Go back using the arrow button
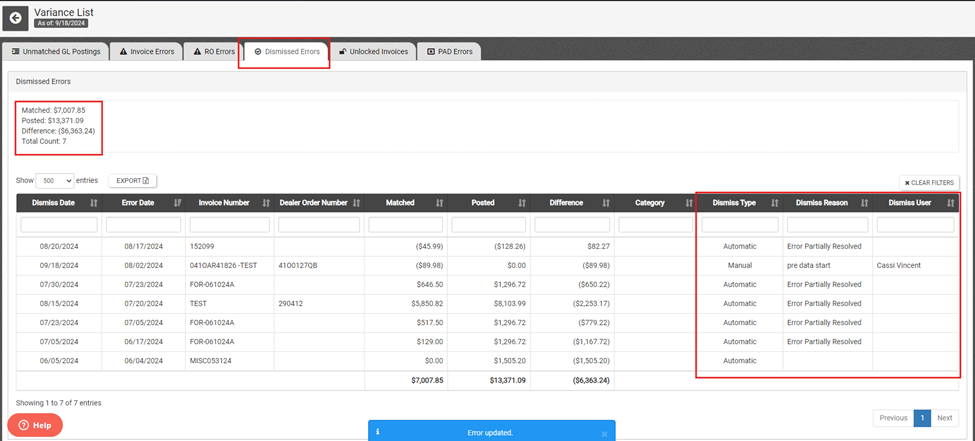This screenshot has height=441, width=975. click(x=16, y=17)
